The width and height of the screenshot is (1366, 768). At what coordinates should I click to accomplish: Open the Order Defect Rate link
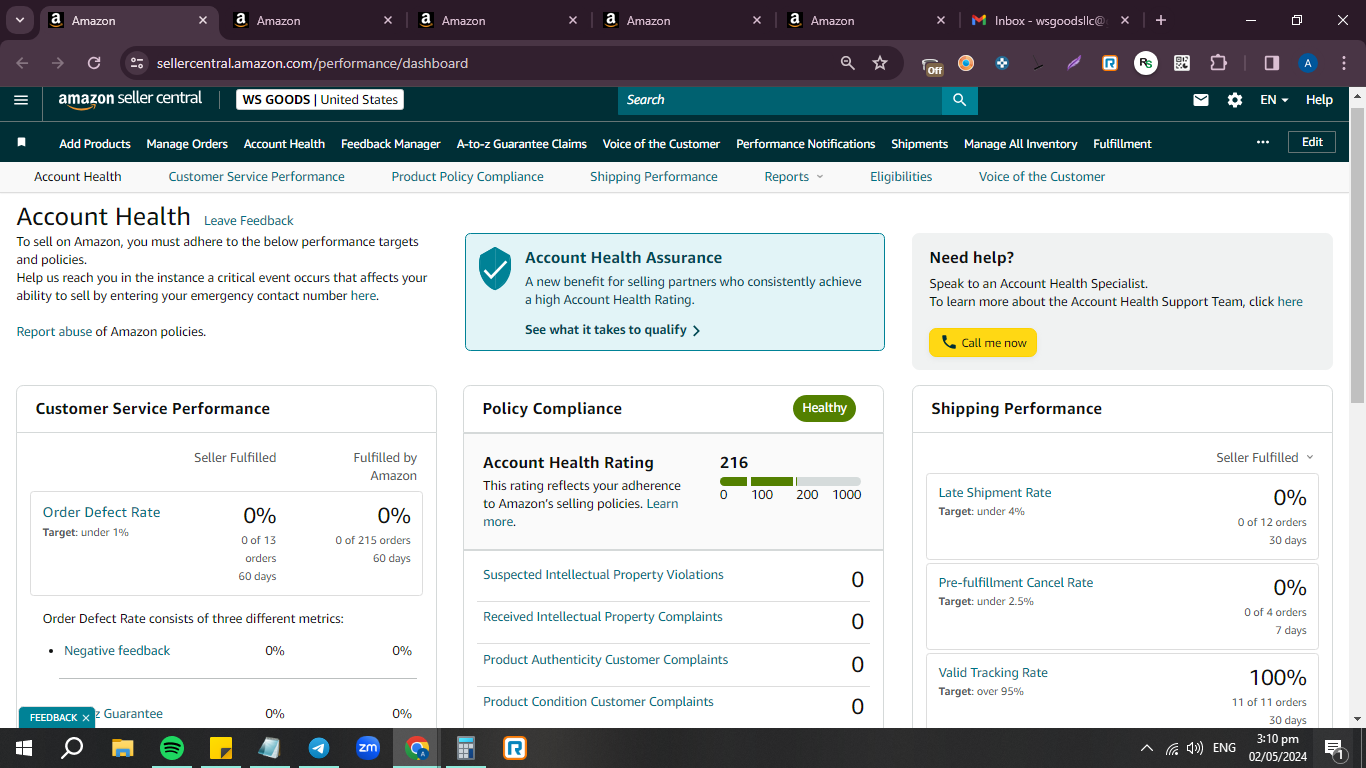(x=101, y=512)
